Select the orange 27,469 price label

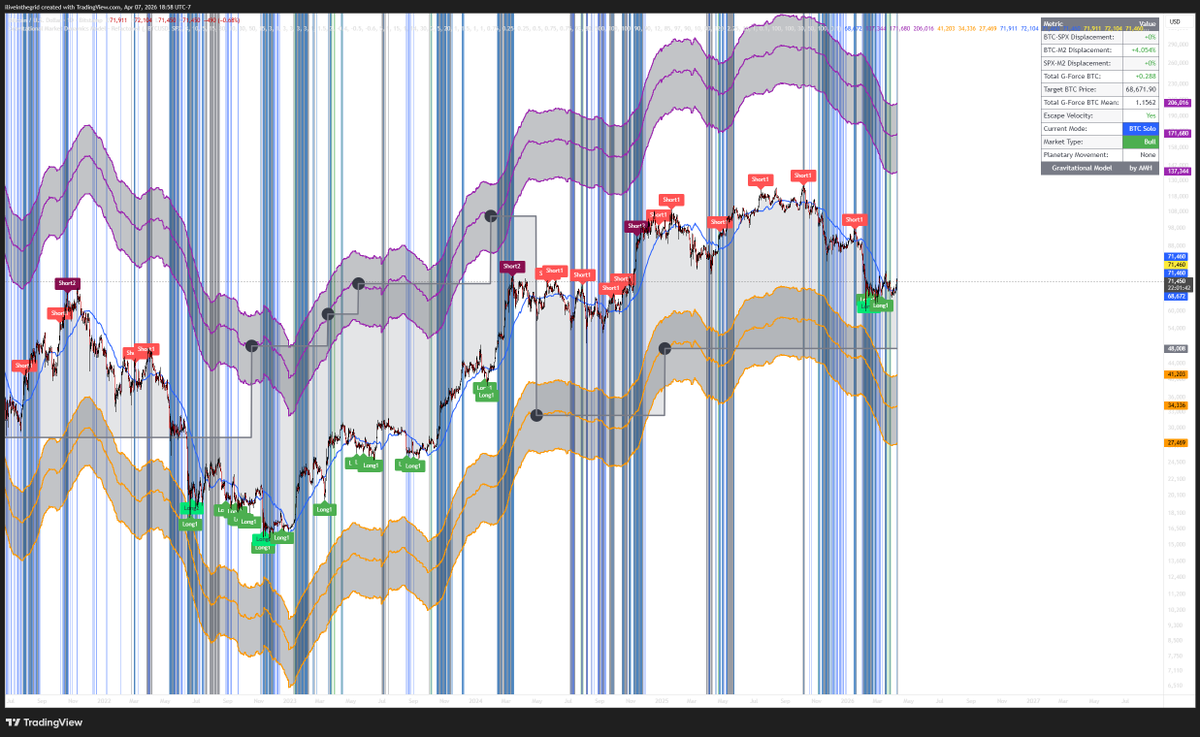[1176, 442]
